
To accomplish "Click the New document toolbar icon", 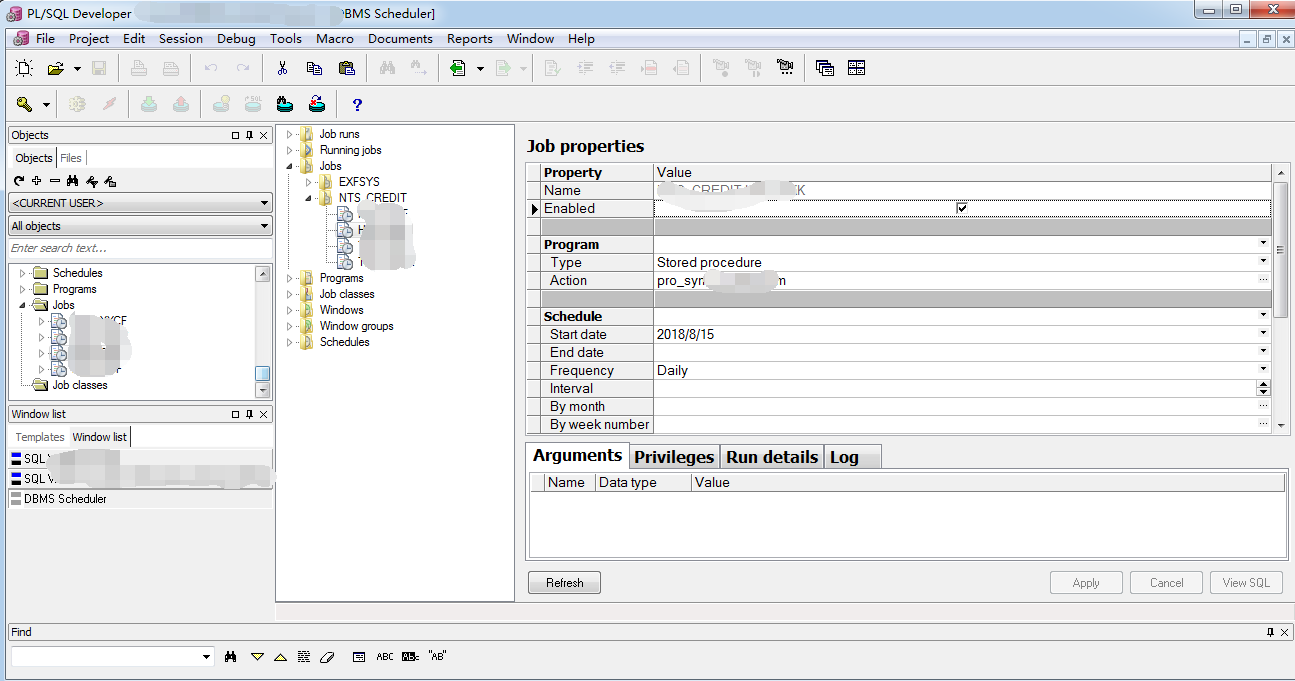I will (24, 68).
